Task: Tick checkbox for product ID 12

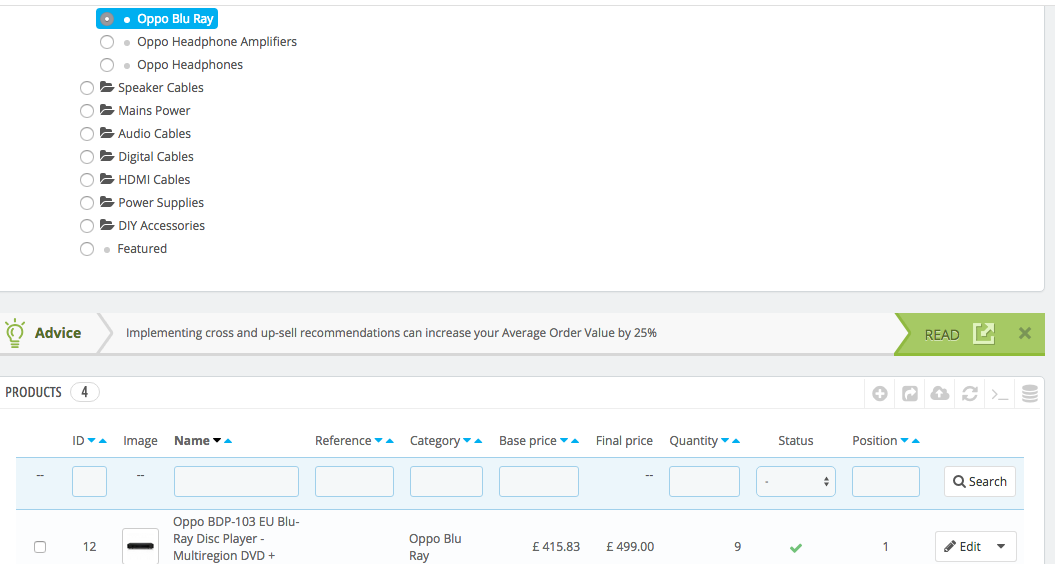Action: (40, 547)
